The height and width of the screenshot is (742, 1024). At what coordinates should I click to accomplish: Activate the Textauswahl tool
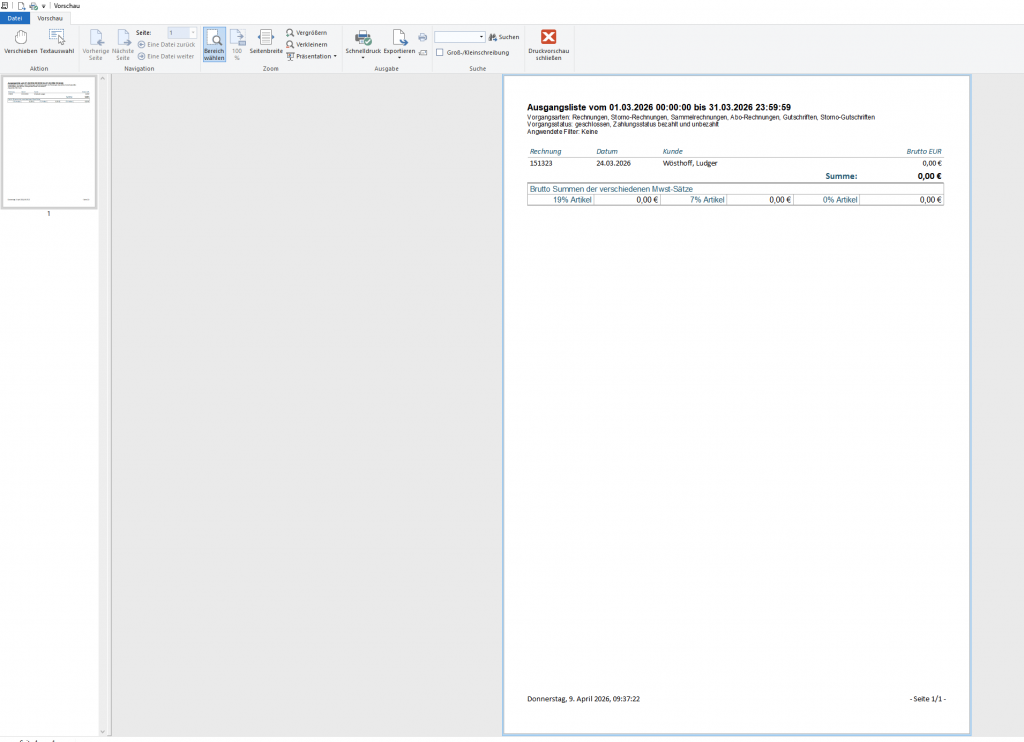tap(57, 38)
